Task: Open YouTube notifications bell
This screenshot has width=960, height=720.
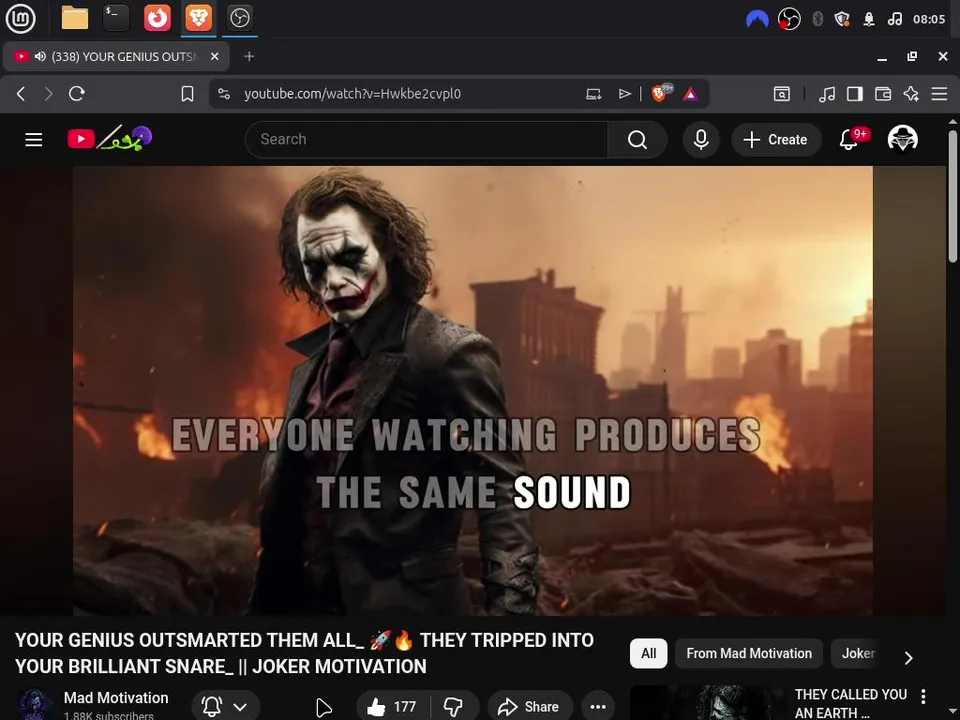Action: [849, 140]
